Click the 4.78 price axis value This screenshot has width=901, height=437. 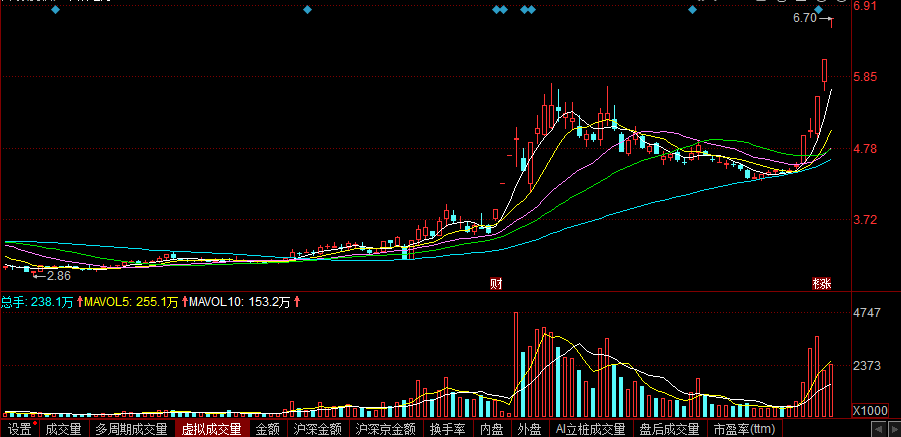click(865, 149)
